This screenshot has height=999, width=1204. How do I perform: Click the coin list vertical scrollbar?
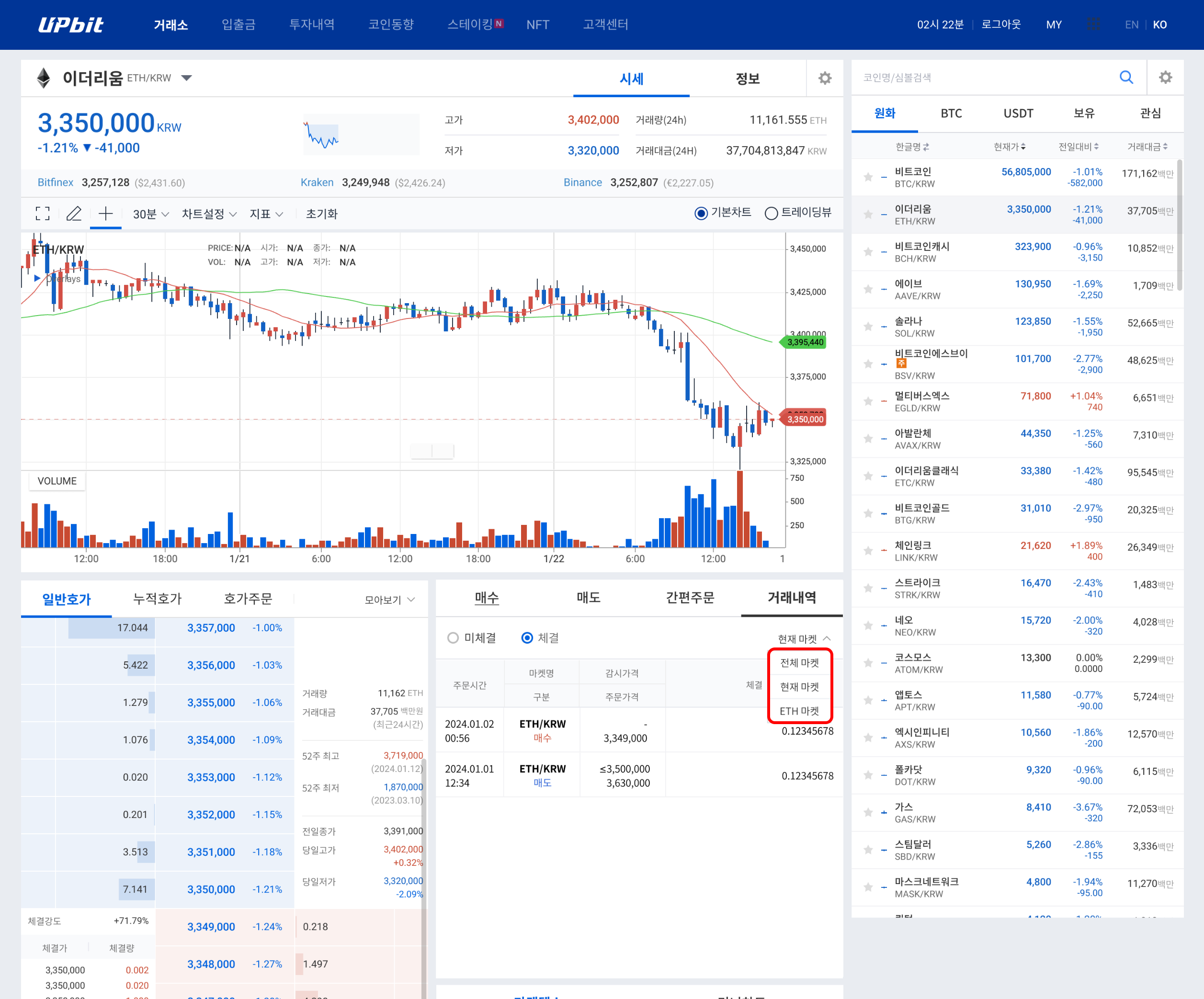point(1180,226)
